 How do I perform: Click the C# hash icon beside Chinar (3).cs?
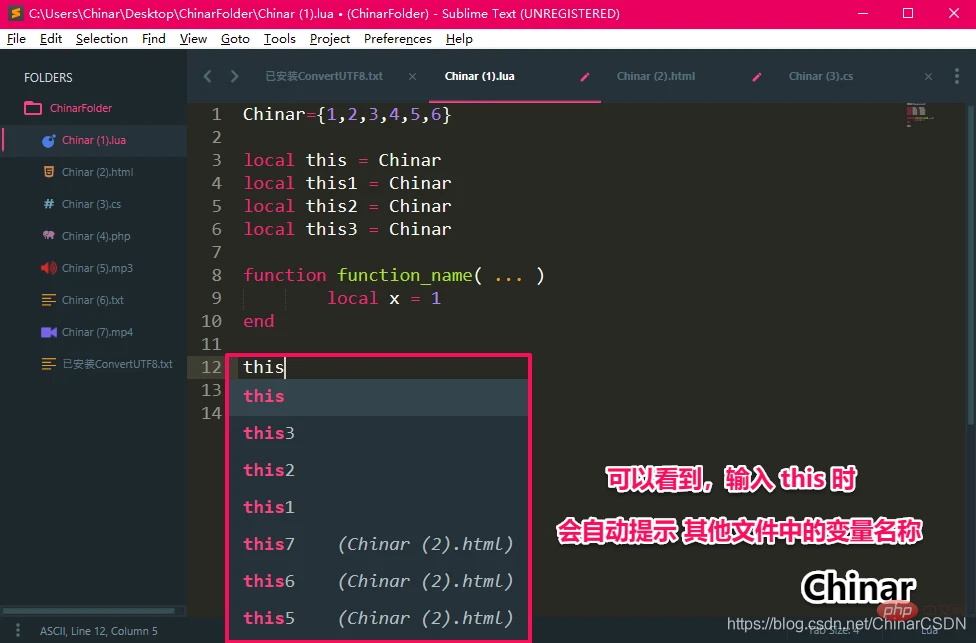point(49,204)
